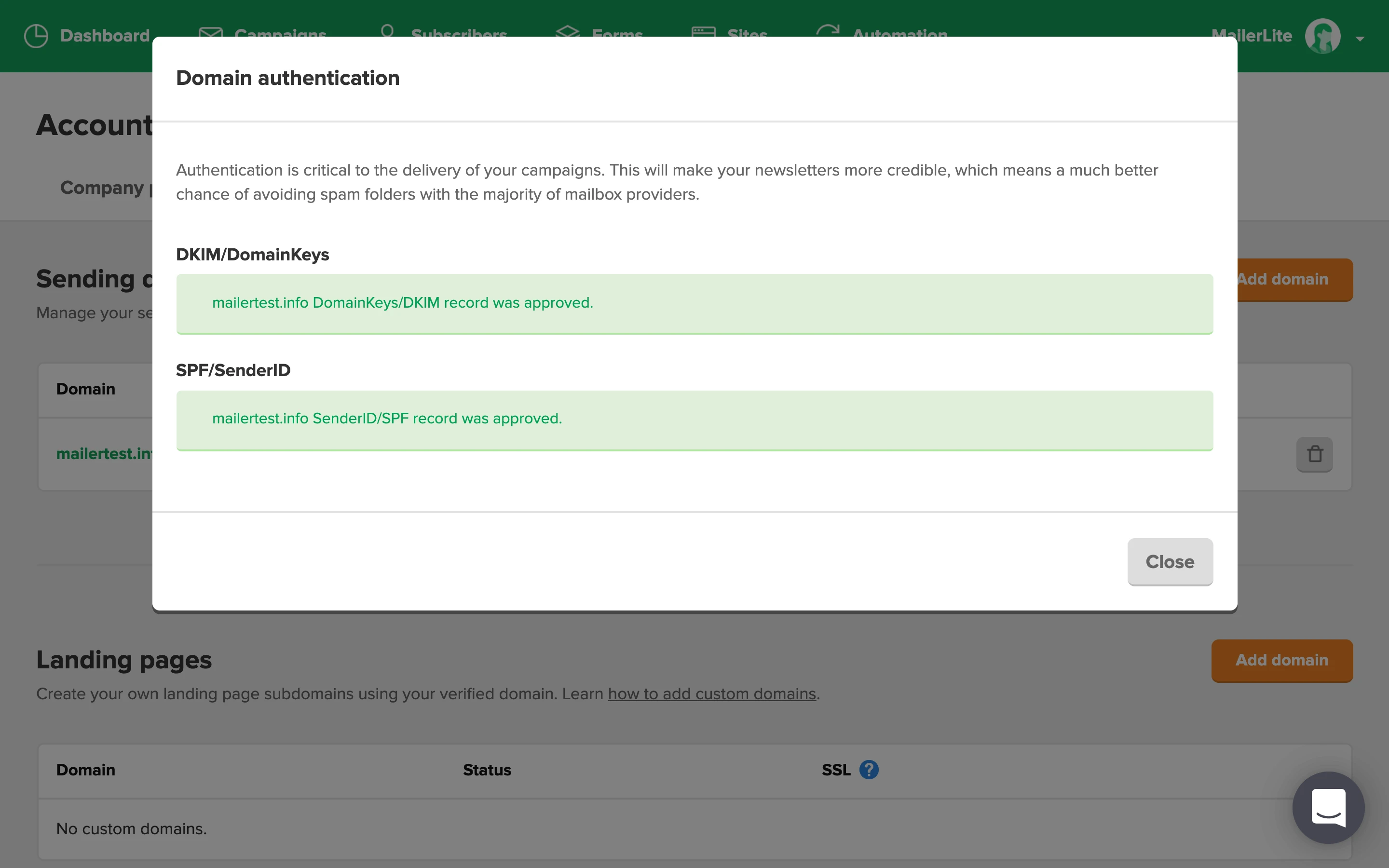Click the SSL help question mark

(869, 770)
